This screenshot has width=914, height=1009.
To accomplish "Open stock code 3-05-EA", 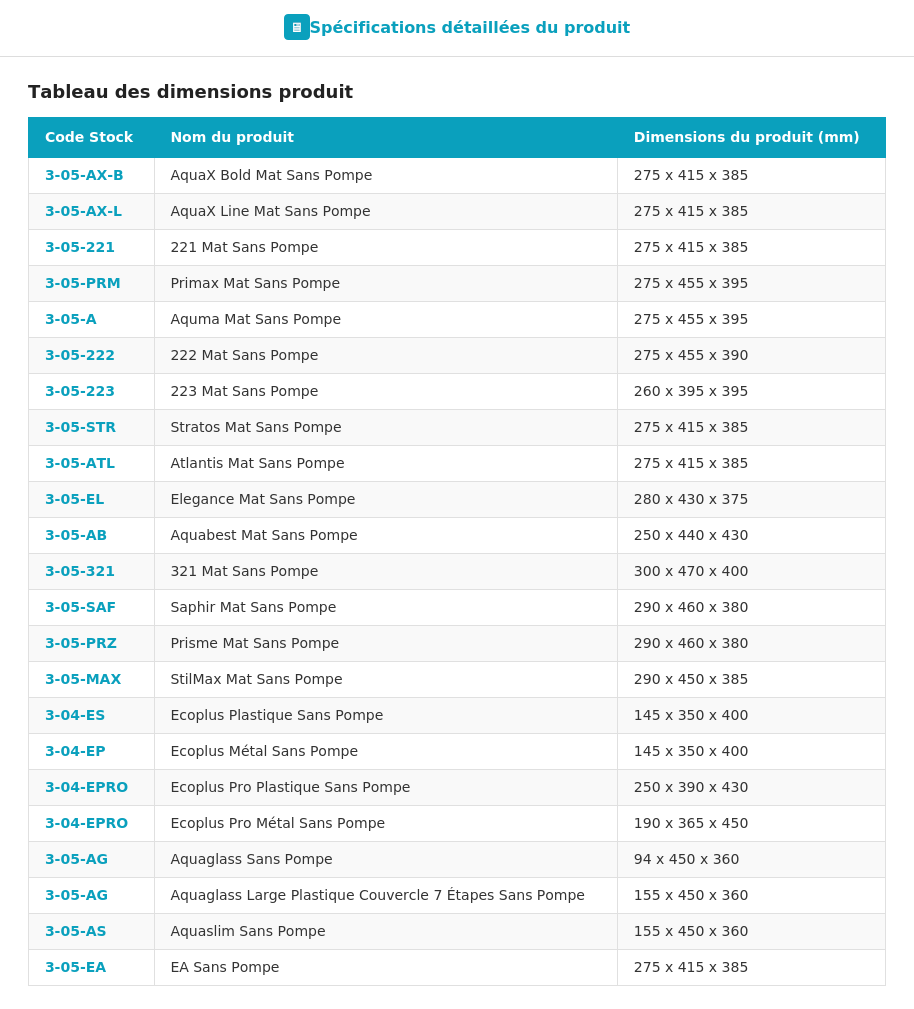I will tap(75, 968).
